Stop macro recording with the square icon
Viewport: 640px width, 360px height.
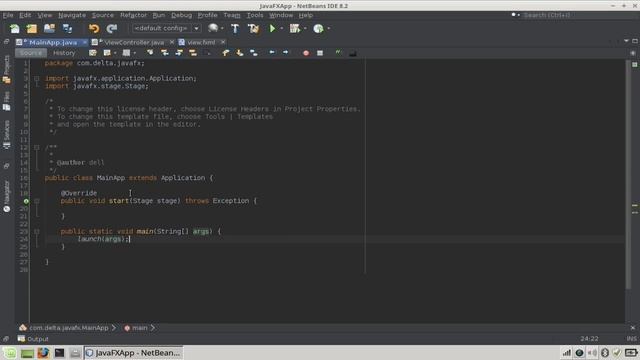(320, 53)
